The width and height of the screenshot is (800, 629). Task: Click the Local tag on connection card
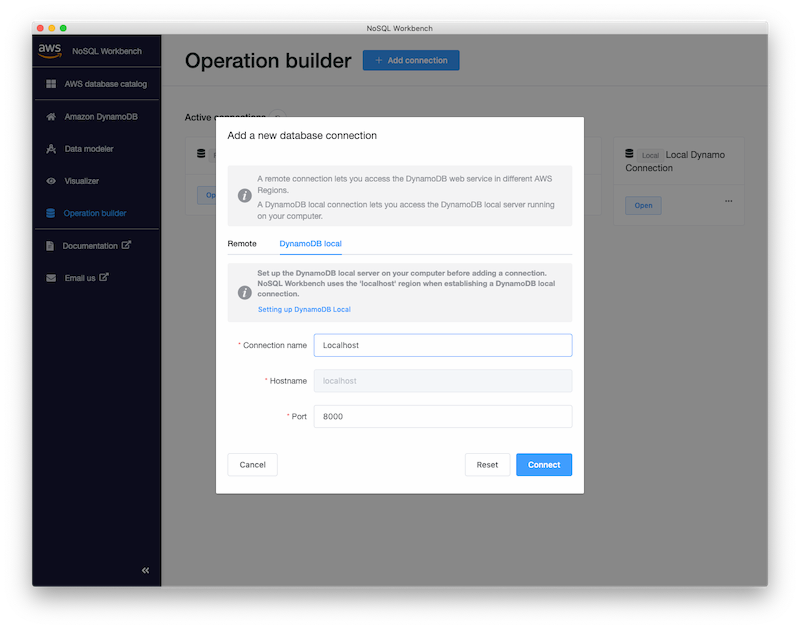(650, 155)
